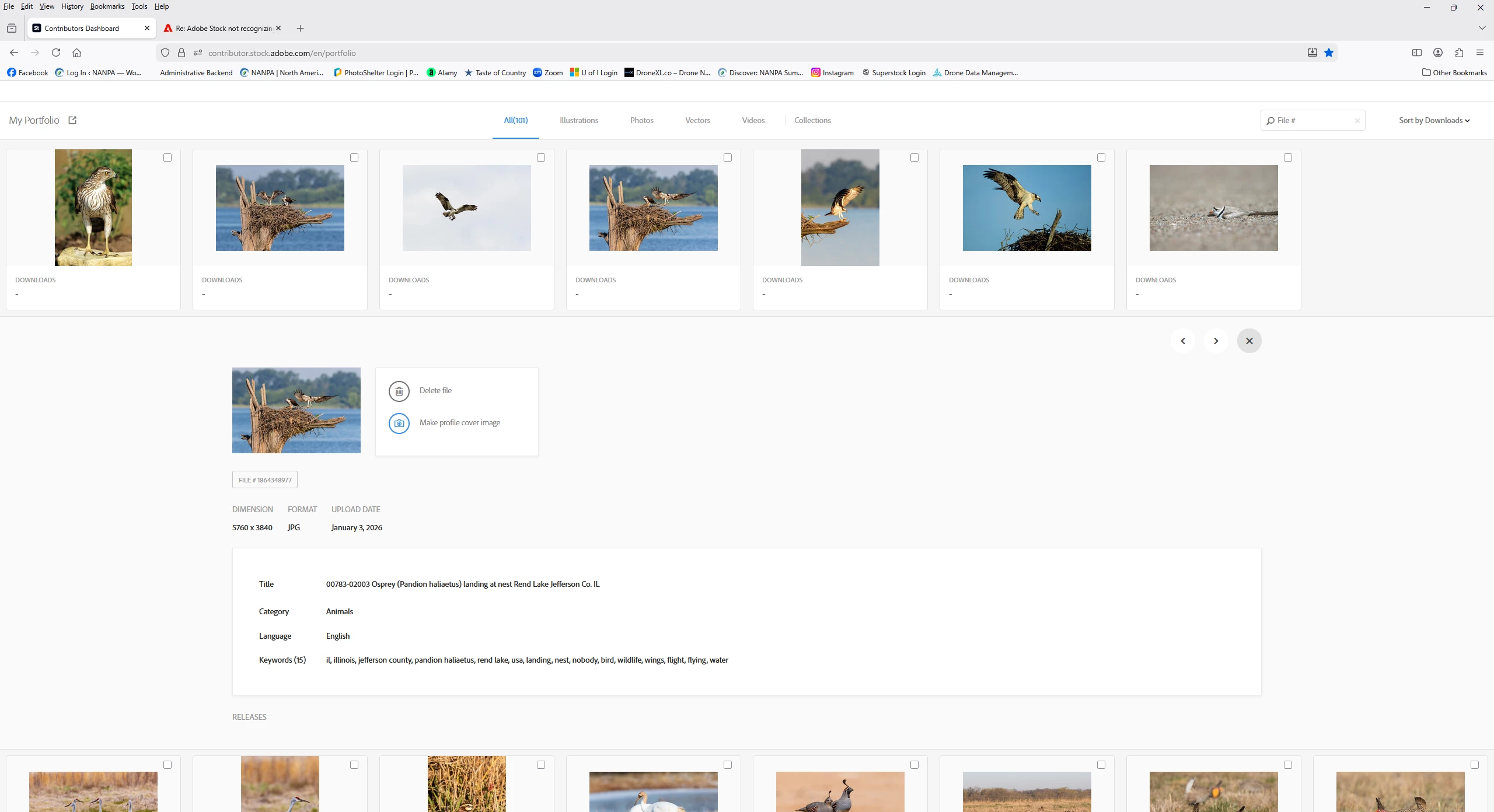Click the browser reload icon

[56, 52]
